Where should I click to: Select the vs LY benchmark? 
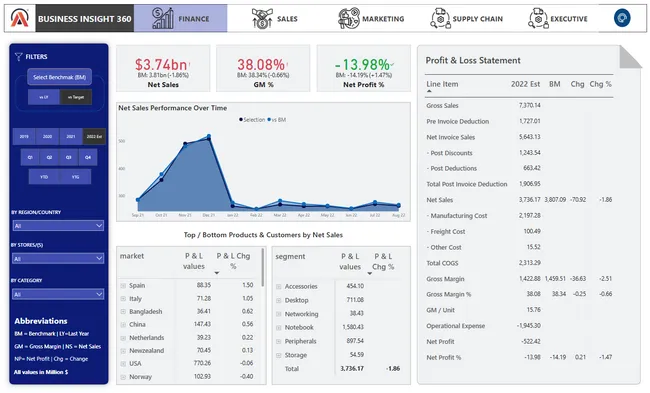coord(44,97)
